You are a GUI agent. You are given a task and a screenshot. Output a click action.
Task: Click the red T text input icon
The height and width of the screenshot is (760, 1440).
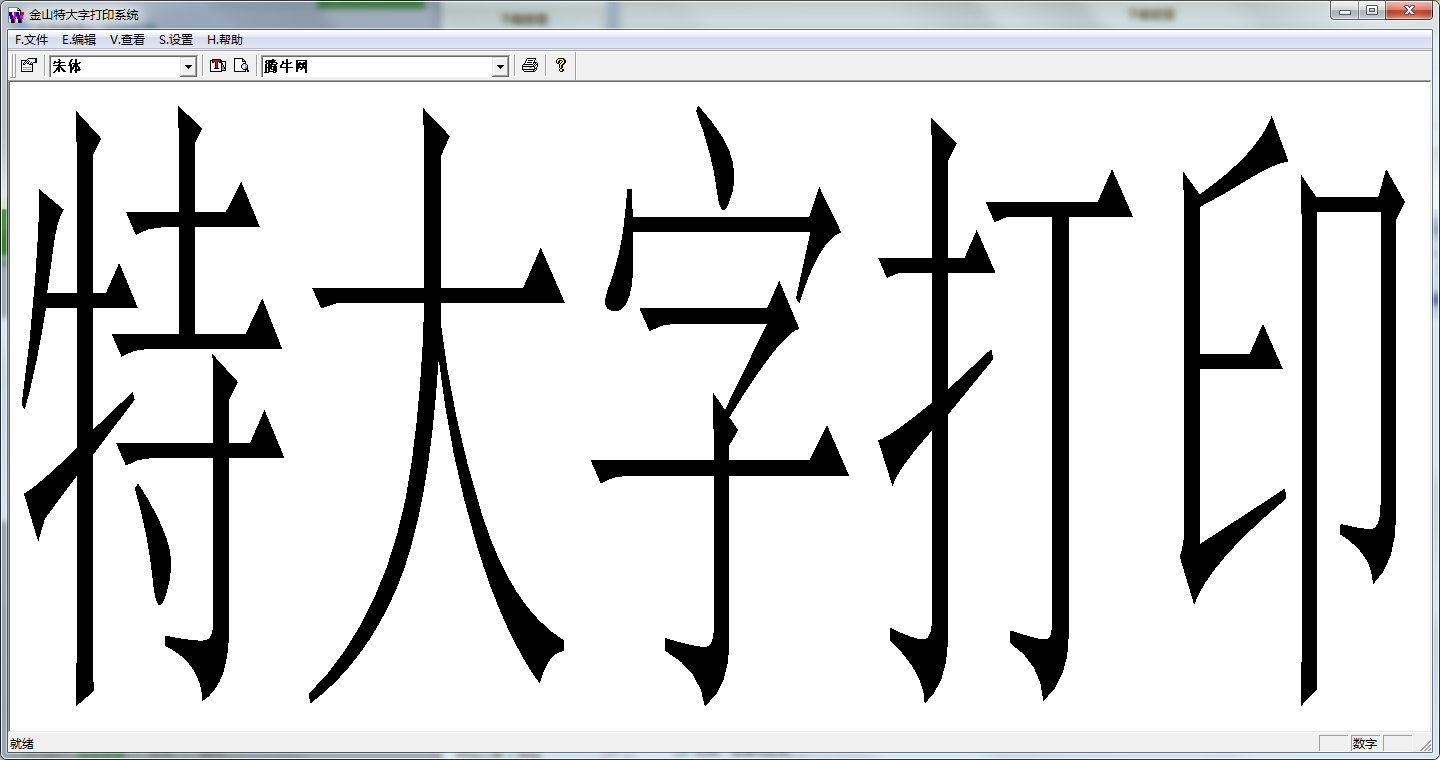[218, 66]
